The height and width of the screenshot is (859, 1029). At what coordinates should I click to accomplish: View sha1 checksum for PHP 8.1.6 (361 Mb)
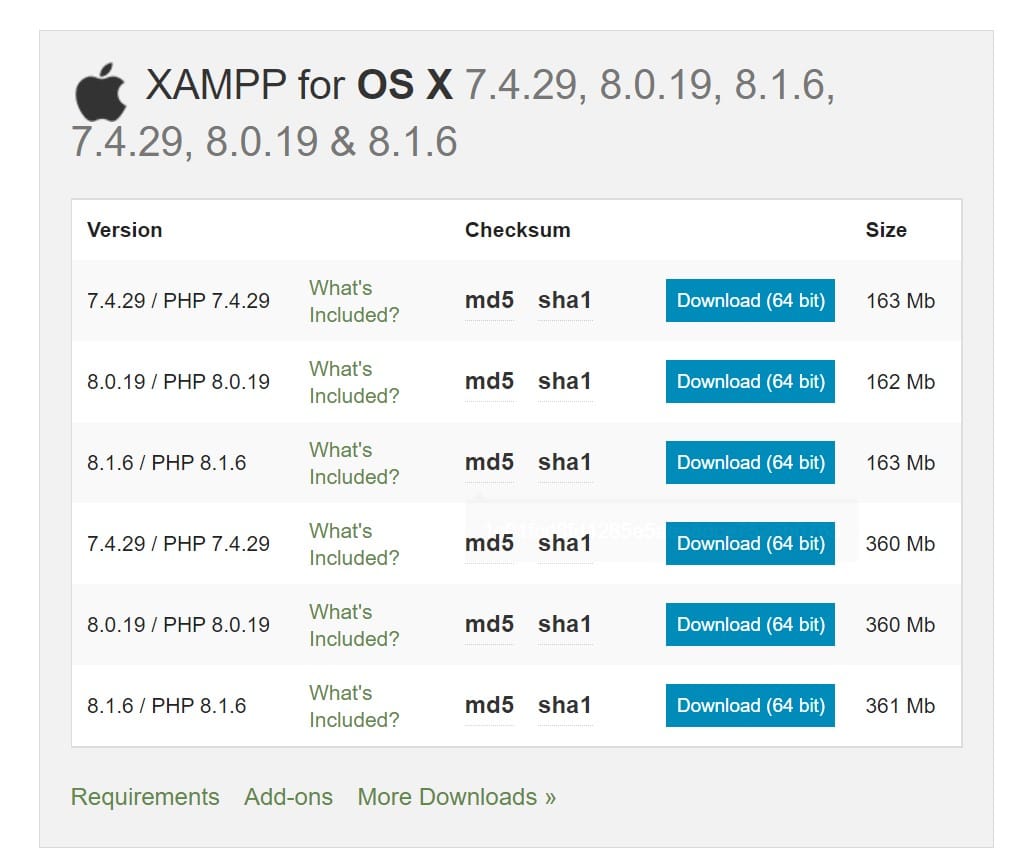(564, 705)
